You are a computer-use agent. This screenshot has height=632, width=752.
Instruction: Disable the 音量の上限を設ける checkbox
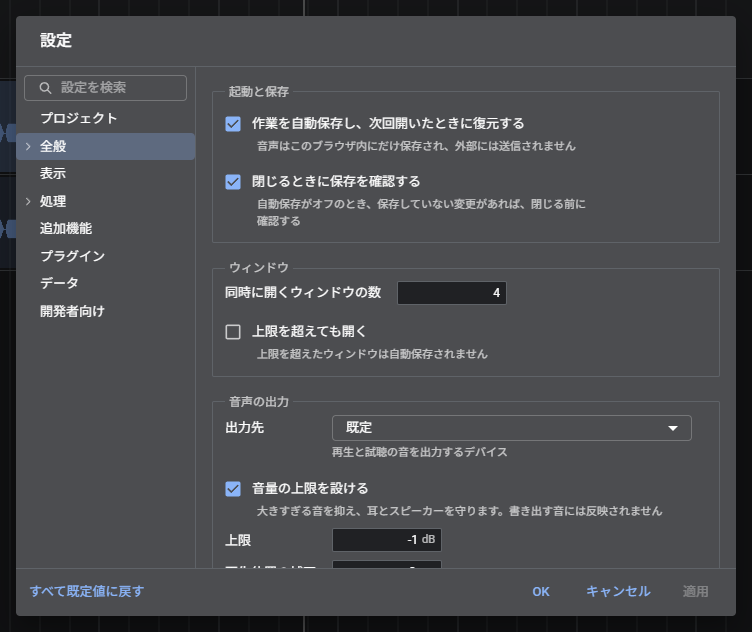click(233, 489)
